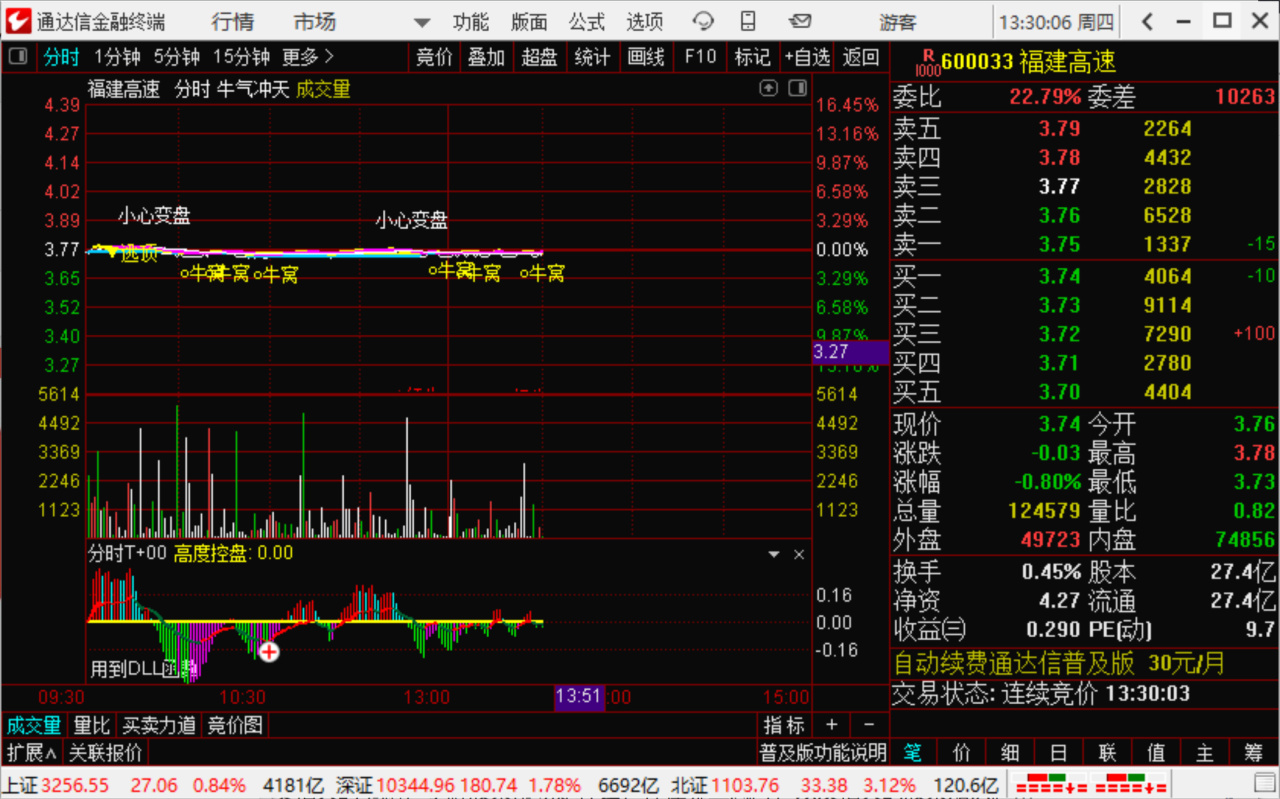Select the 筹 tab in the quote panel

click(1254, 752)
